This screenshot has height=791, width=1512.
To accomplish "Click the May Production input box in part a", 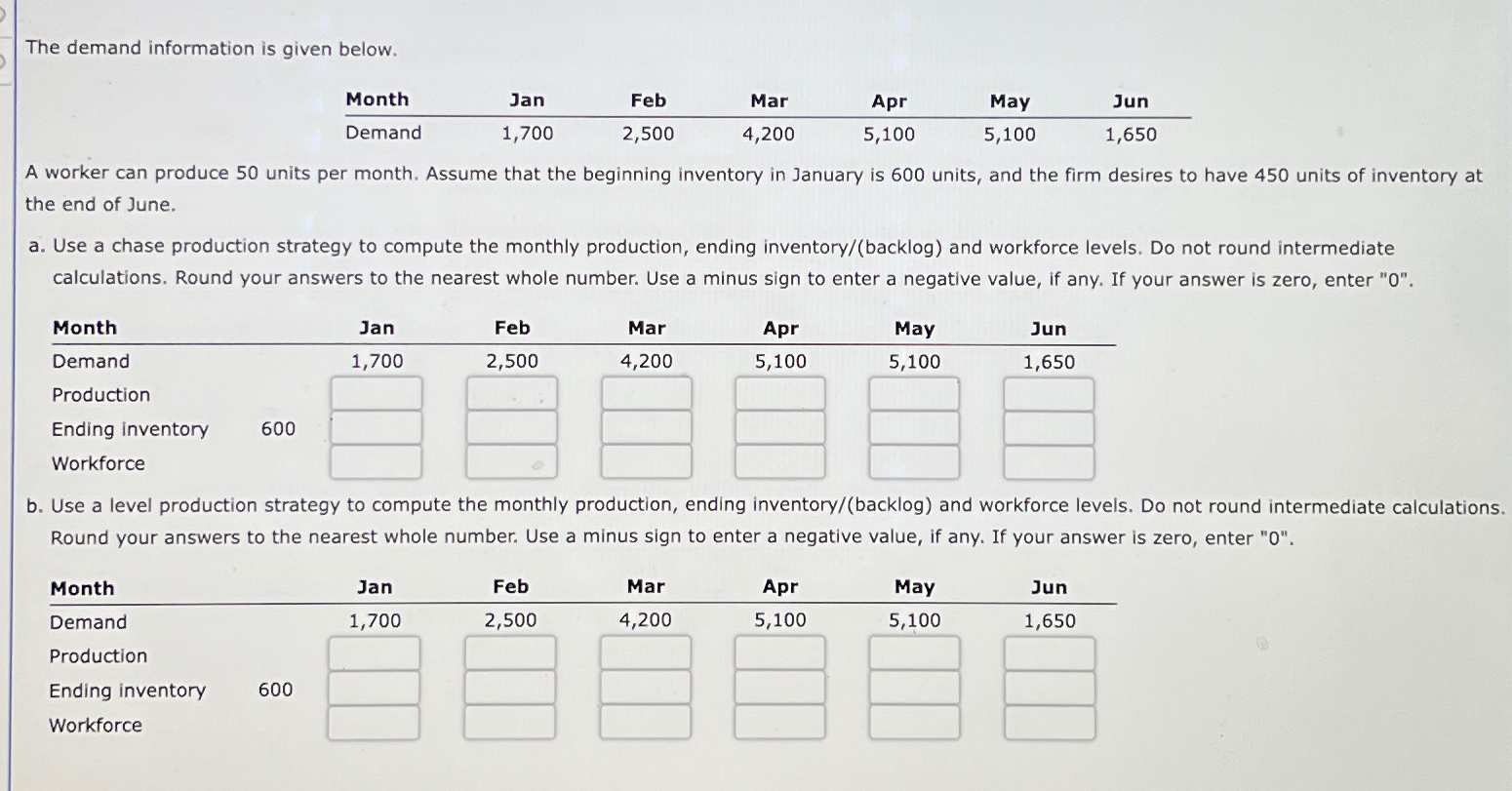I will [x=914, y=392].
